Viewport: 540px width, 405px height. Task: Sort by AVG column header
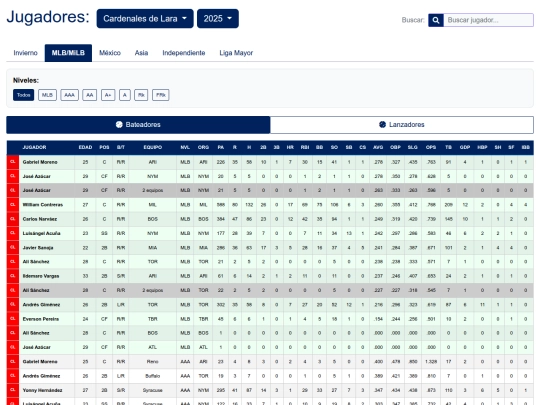(378, 147)
